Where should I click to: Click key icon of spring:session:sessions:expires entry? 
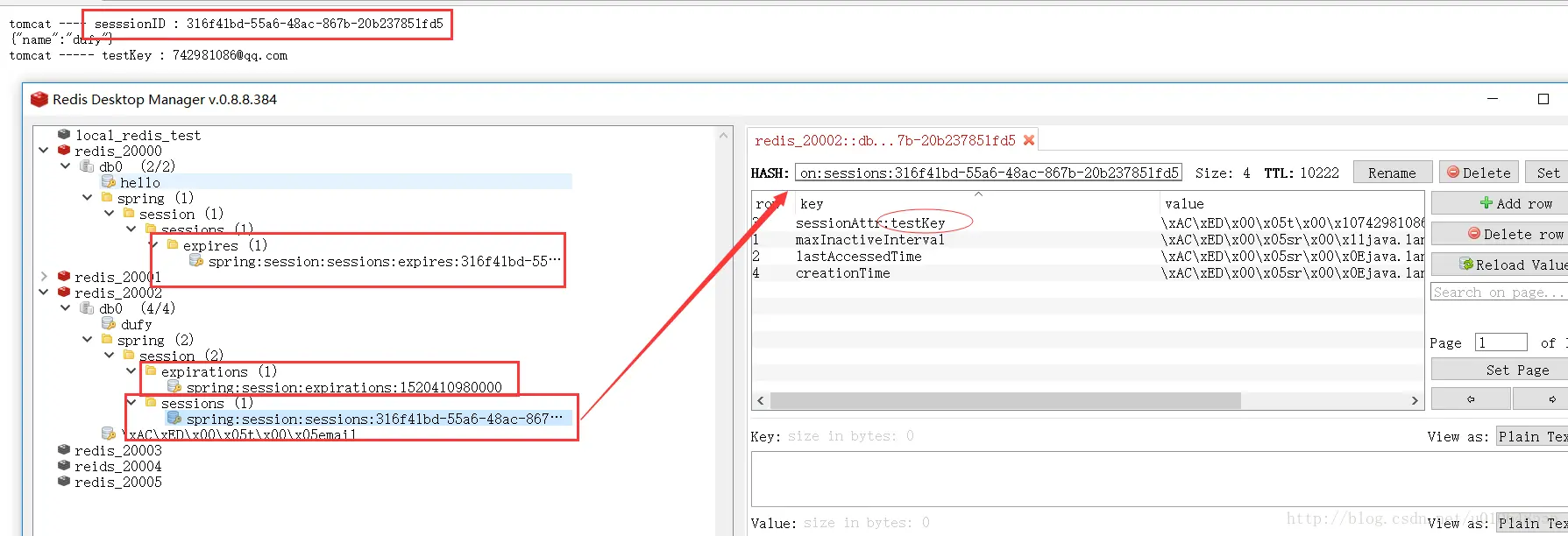196,261
